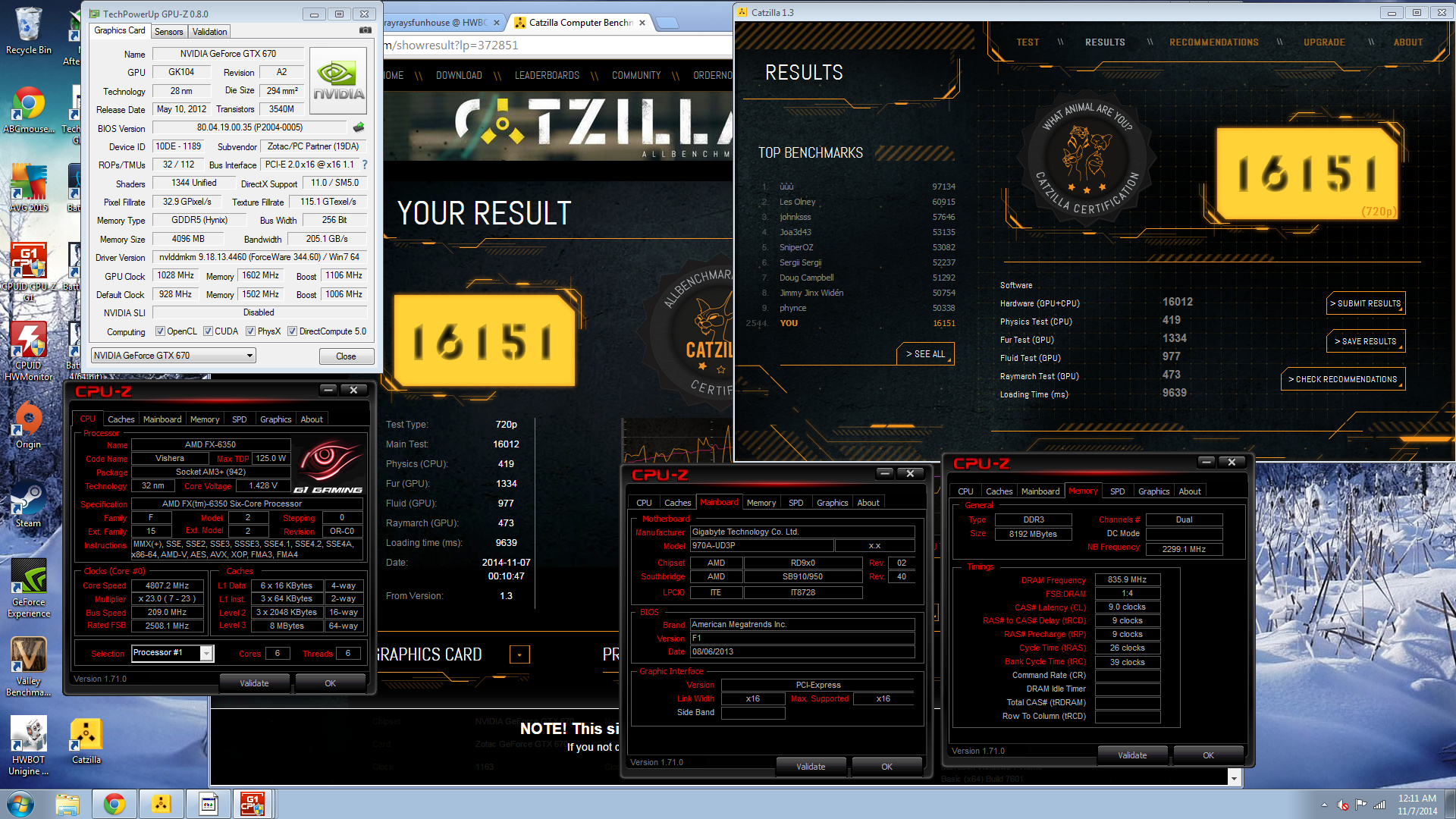1456x819 pixels.
Task: Click the NVIDIA logo in GPU-Z
Action: point(338,80)
